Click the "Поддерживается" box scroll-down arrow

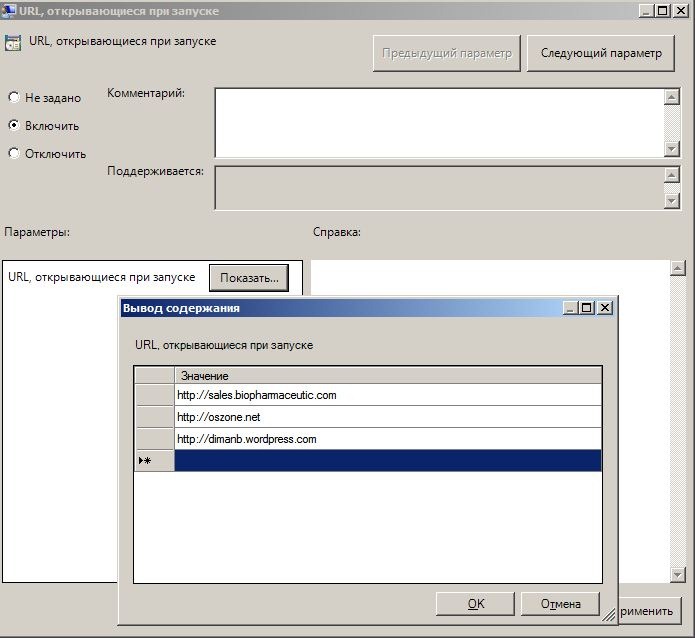[672, 201]
